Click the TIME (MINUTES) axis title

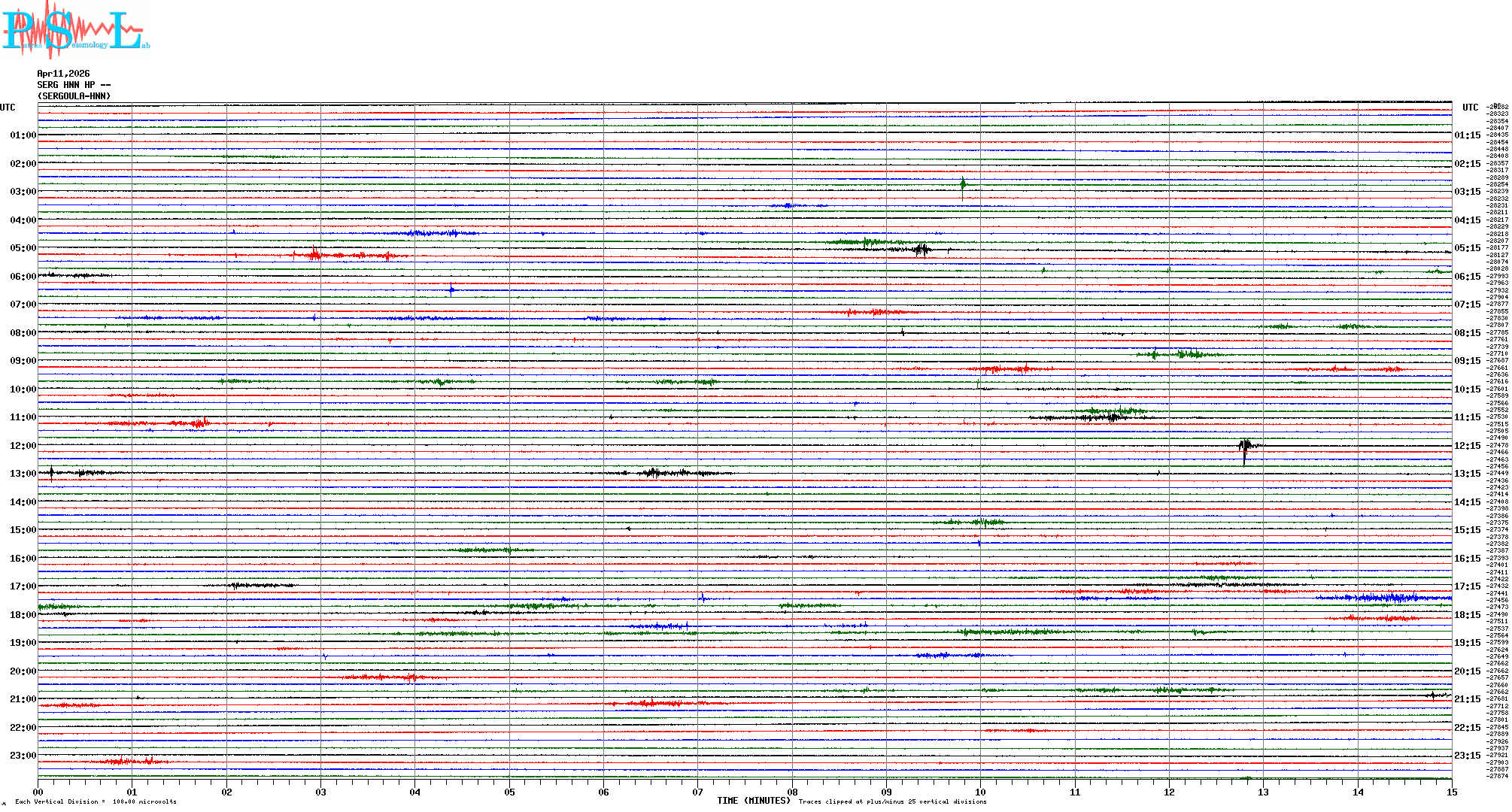(x=754, y=801)
